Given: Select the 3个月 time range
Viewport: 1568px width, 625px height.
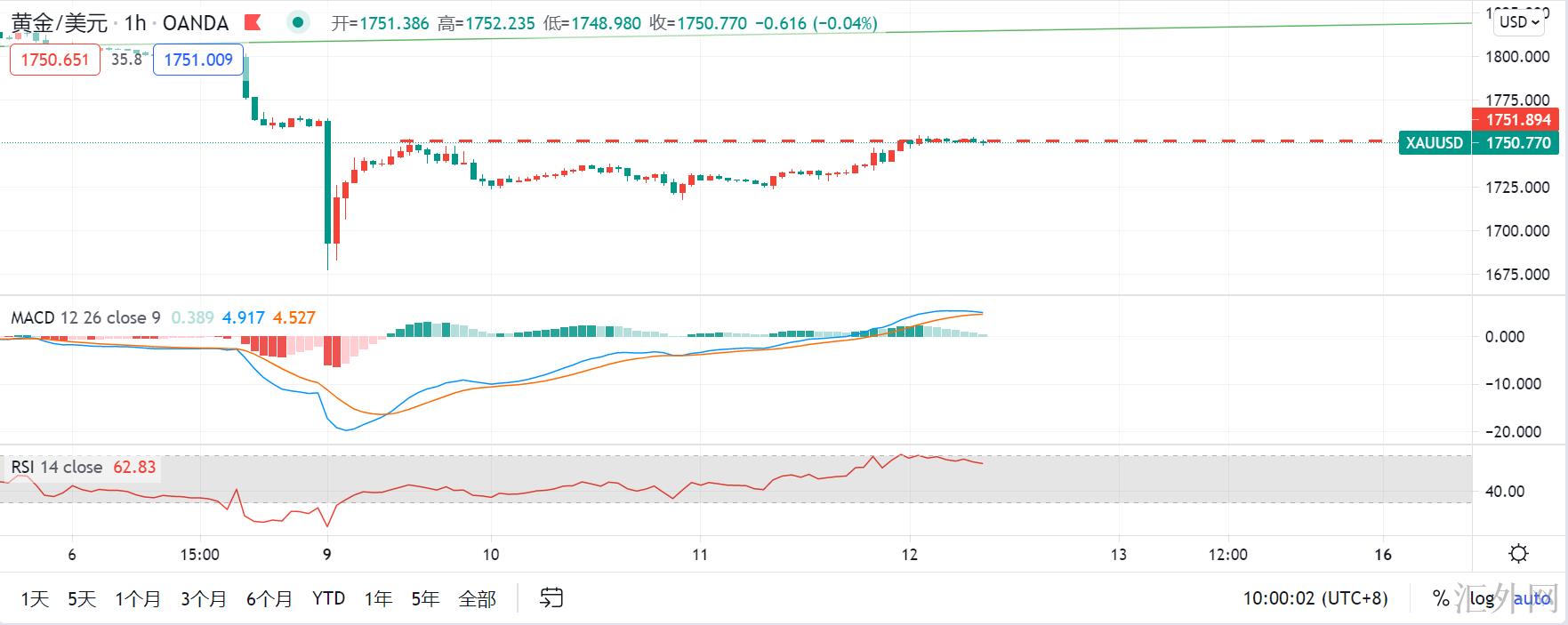Looking at the screenshot, I should click(203, 598).
